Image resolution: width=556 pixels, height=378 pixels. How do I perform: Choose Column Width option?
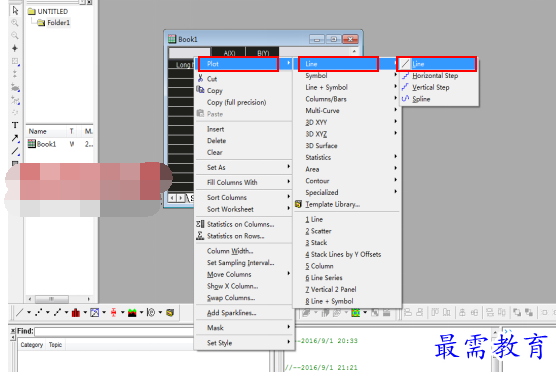click(x=244, y=251)
